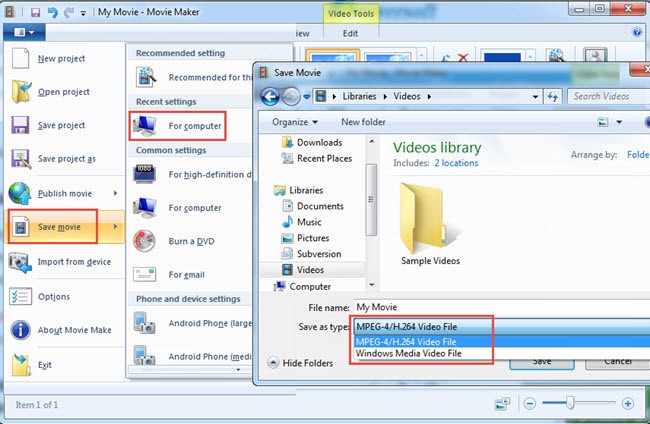Open About Movie Maker entry
Viewport: 650px width, 424px height.
[x=65, y=330]
